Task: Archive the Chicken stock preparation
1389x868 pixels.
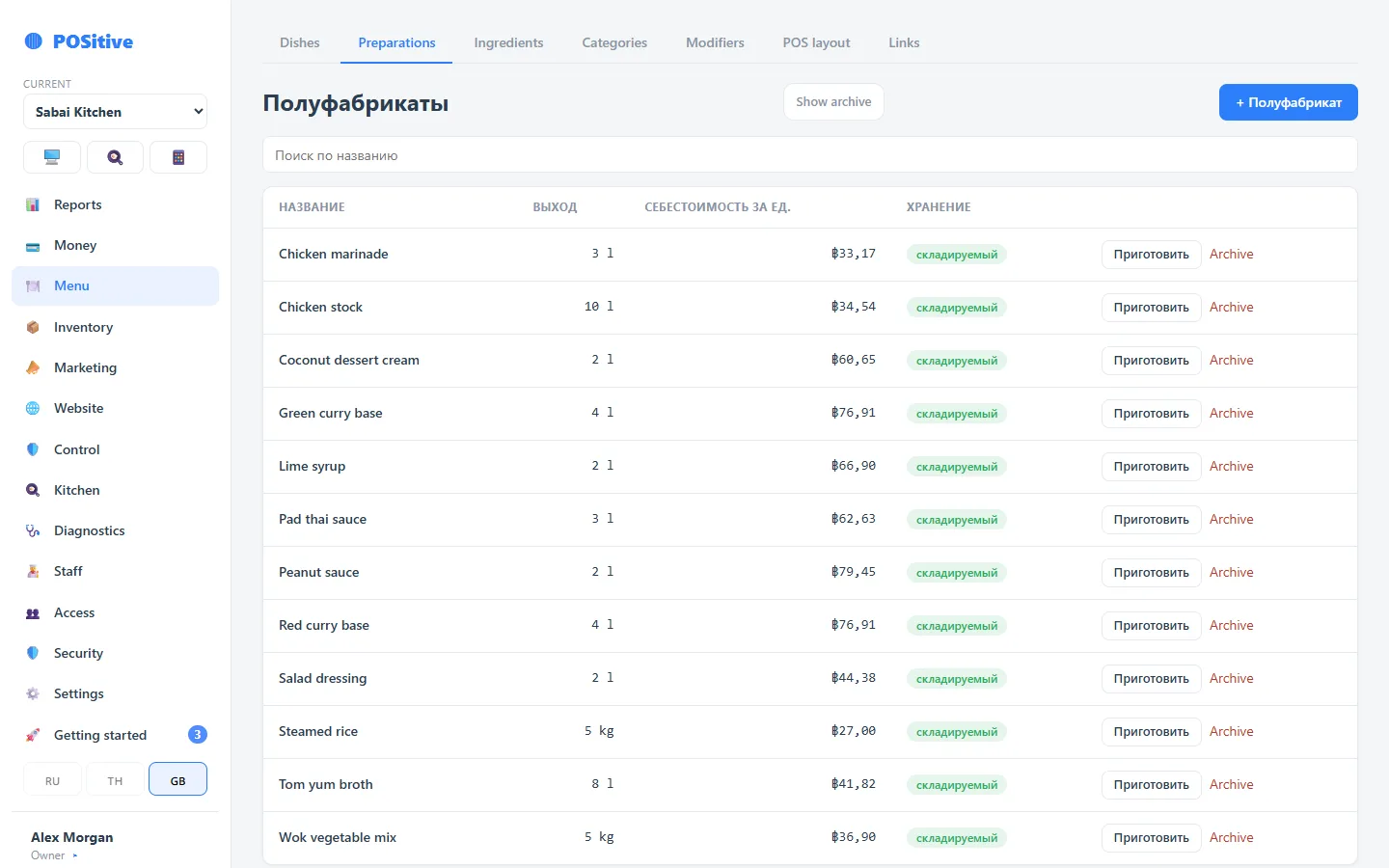Action: tap(1232, 307)
